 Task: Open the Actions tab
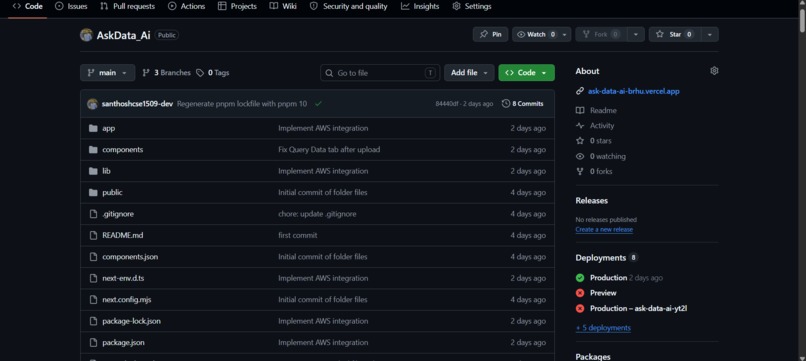point(187,6)
